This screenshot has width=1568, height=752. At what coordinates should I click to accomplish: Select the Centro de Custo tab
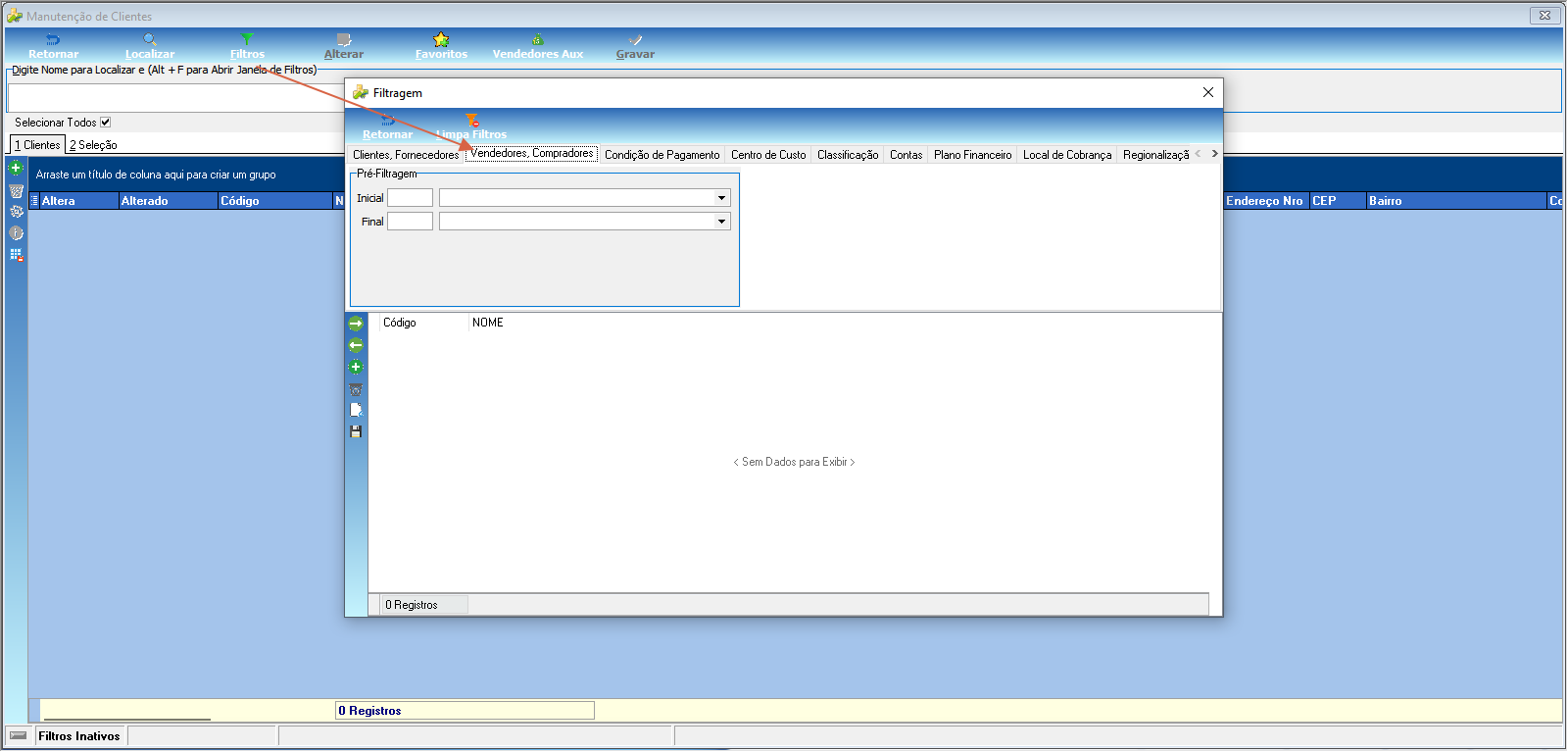point(768,155)
